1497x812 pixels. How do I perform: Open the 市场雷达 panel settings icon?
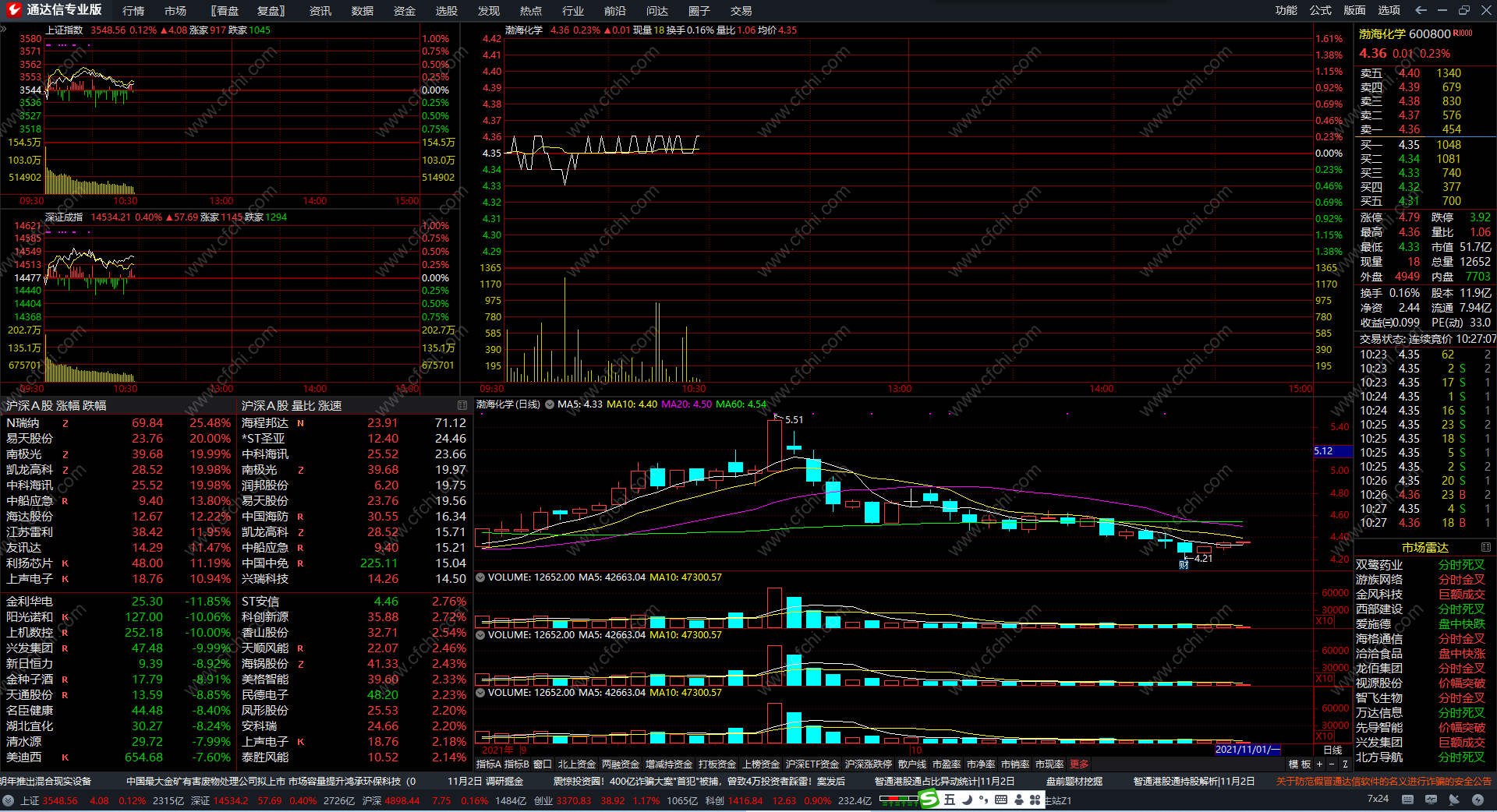tap(1486, 547)
